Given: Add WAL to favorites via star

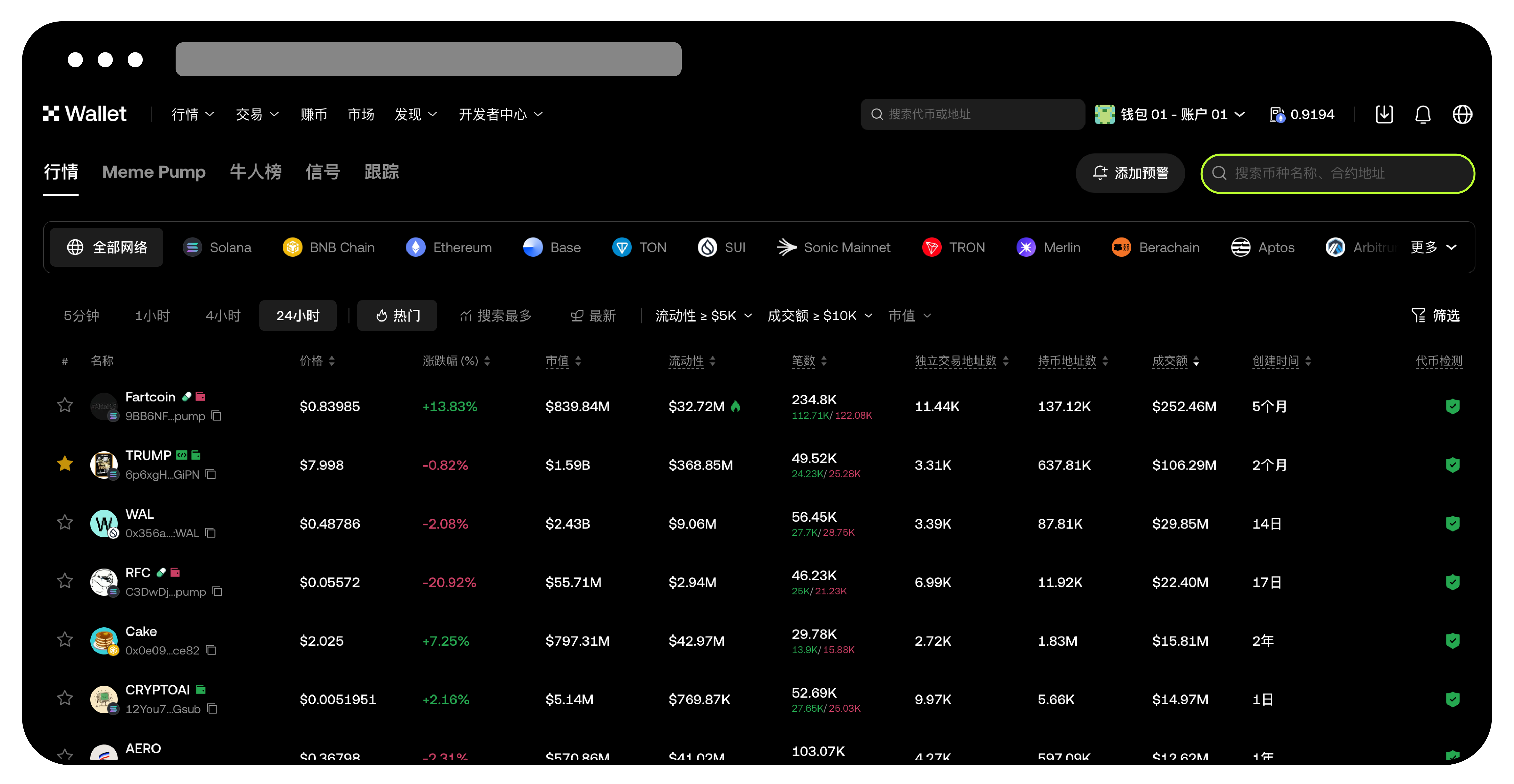Looking at the screenshot, I should 65,523.
